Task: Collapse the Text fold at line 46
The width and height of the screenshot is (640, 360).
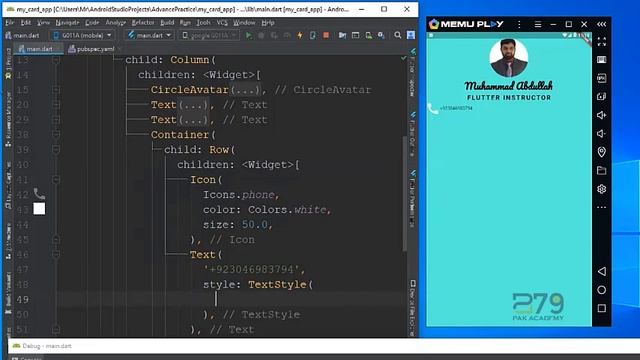Action: click(x=56, y=255)
